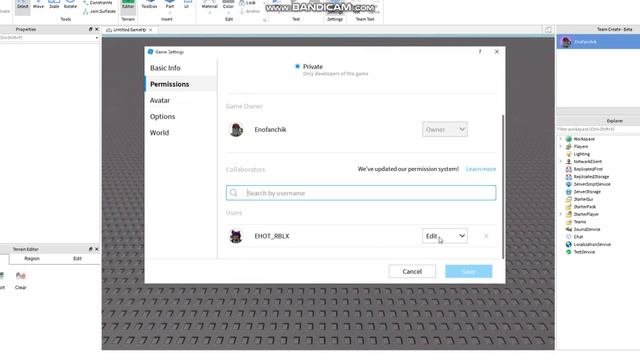This screenshot has height=360, width=640.
Task: Select the NetworkClient icon in Explorer
Action: tap(569, 162)
